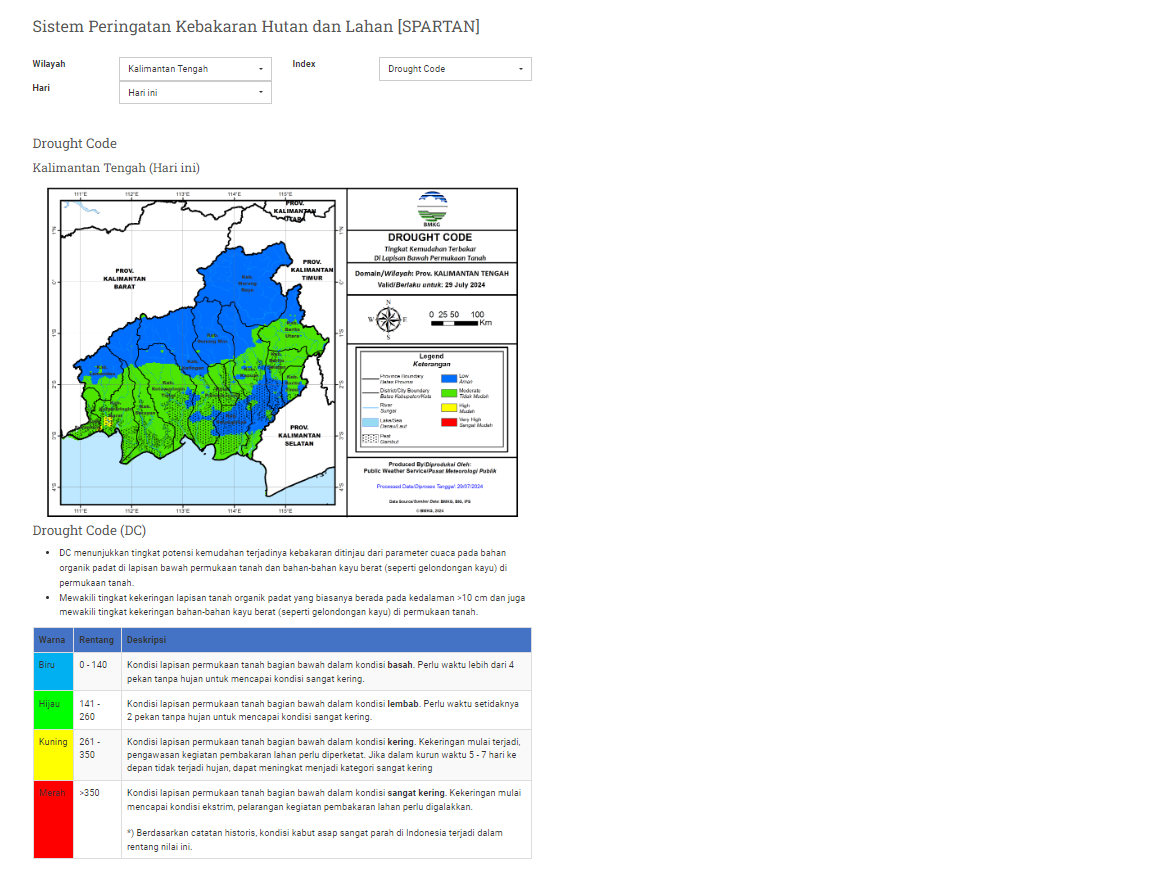Open the Hari dropdown showing Hari ini
Viewport: 1152px width, 871px height.
[195, 93]
